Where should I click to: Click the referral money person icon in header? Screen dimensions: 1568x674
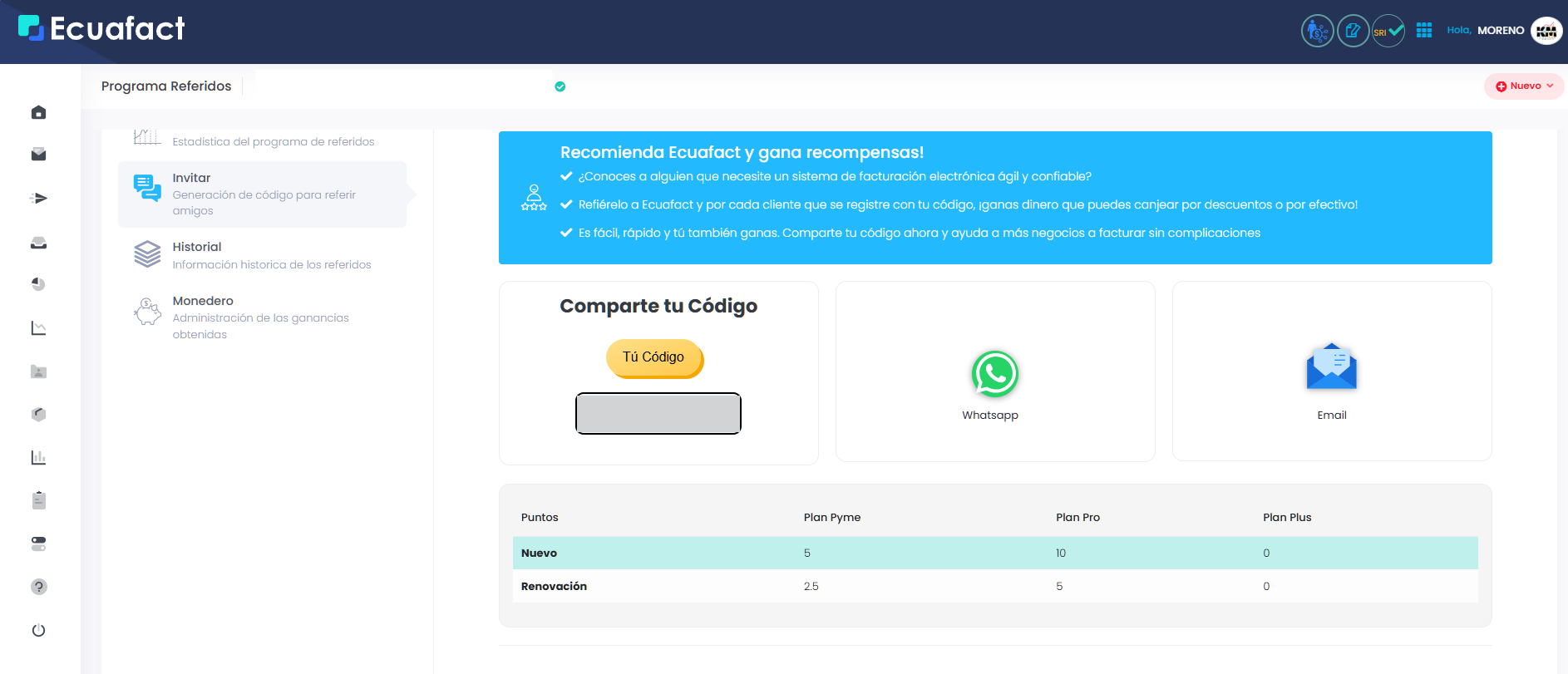coord(1317,32)
